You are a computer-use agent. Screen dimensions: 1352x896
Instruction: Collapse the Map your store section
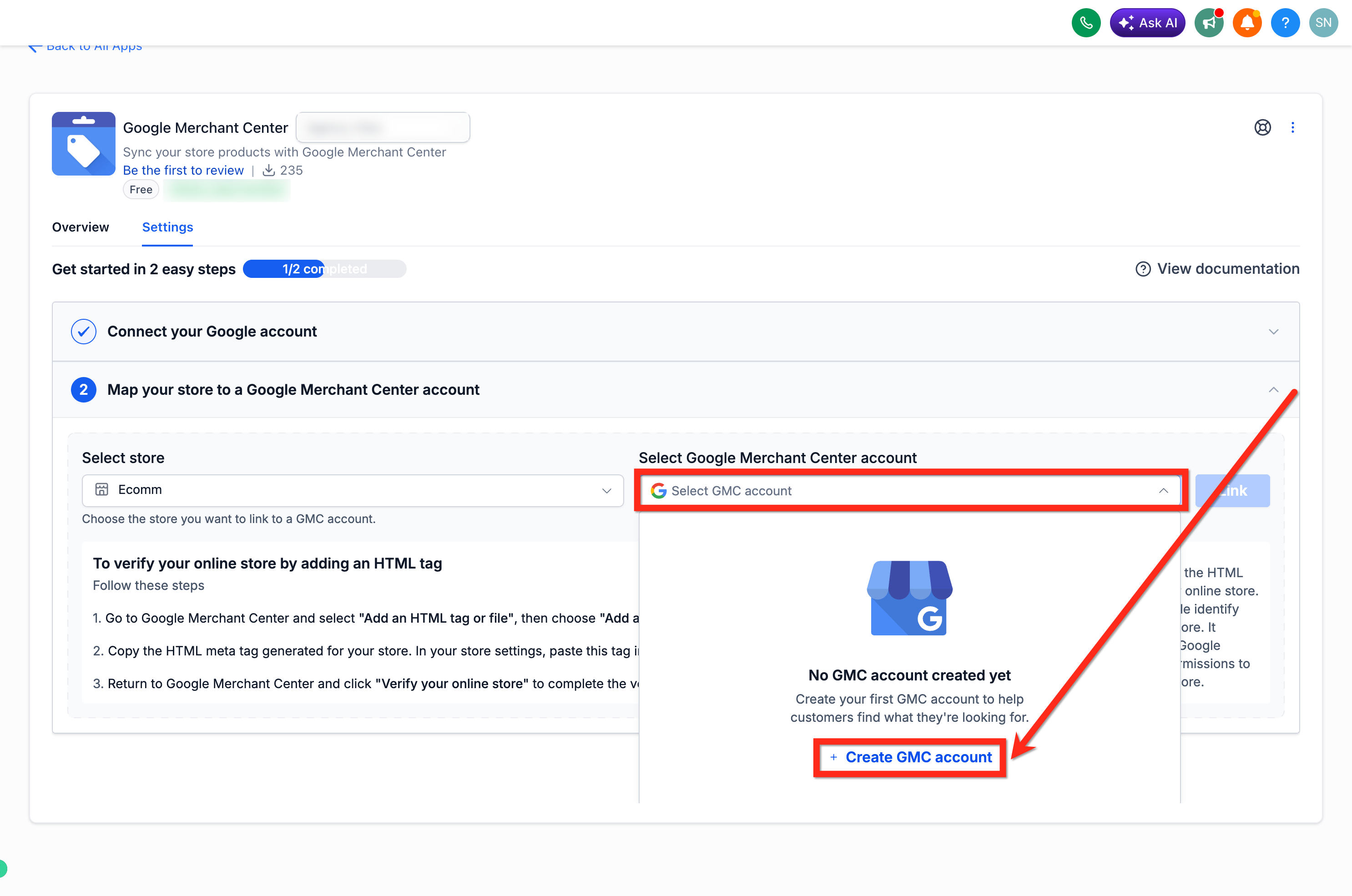point(1273,390)
